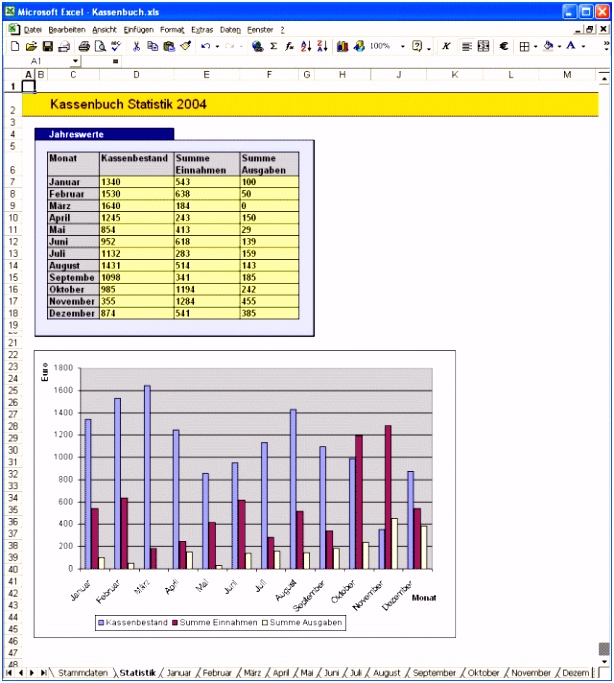Select column D header
The width and height of the screenshot is (614, 683).
coord(136,75)
